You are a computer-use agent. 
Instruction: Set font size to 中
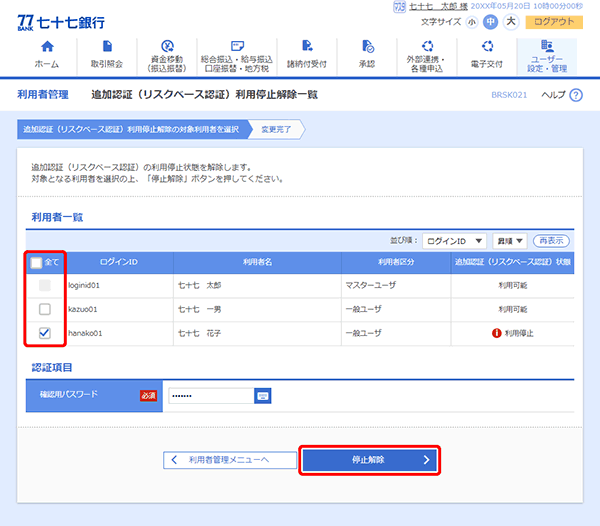point(490,22)
